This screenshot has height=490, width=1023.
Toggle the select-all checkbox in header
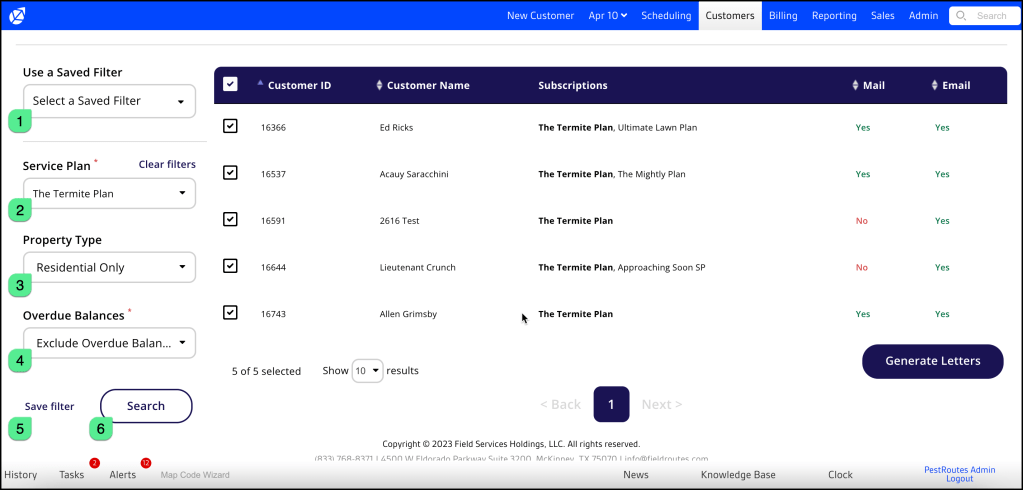[x=230, y=85]
